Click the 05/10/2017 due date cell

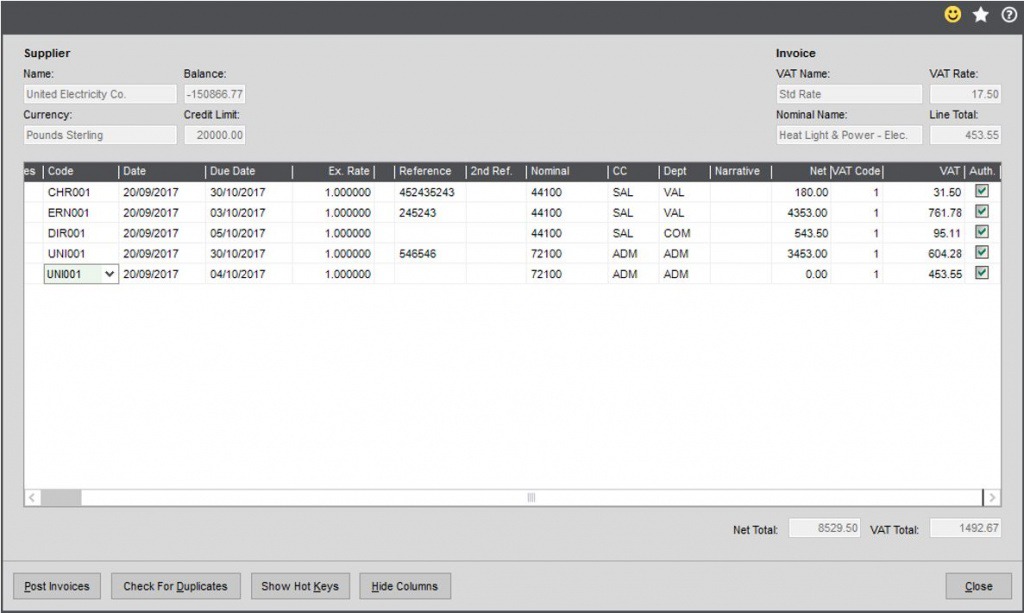pyautogui.click(x=249, y=233)
